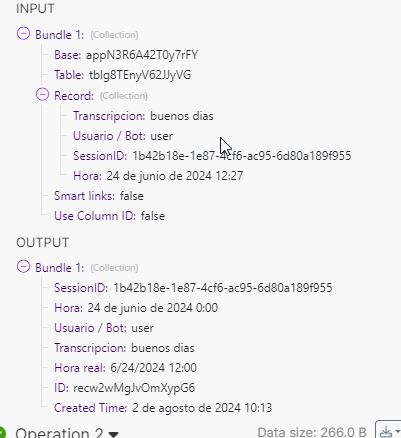Select the input SessionID value
The image size is (401, 438).
242,156
